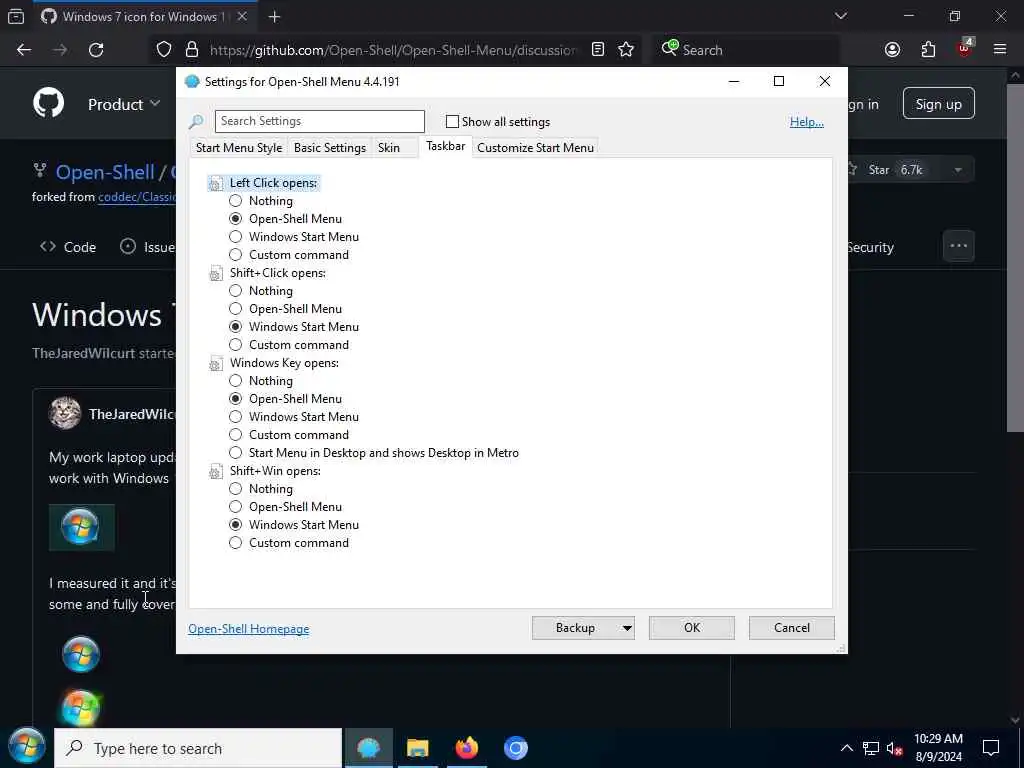Click the Windows 7 start orb on taskbar
This screenshot has width=1024, height=768.
click(x=26, y=746)
